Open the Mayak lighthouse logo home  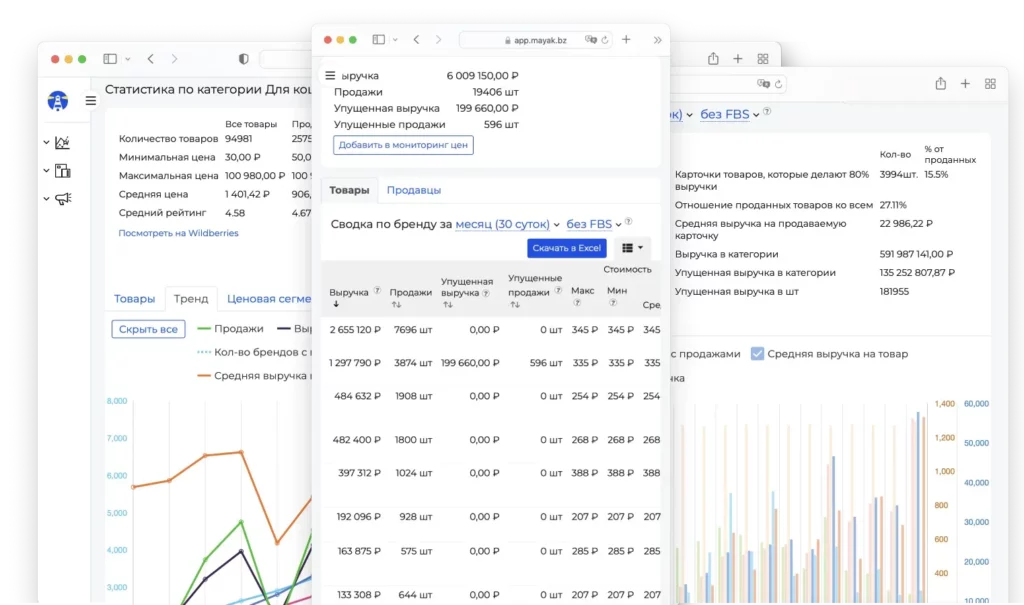57,101
